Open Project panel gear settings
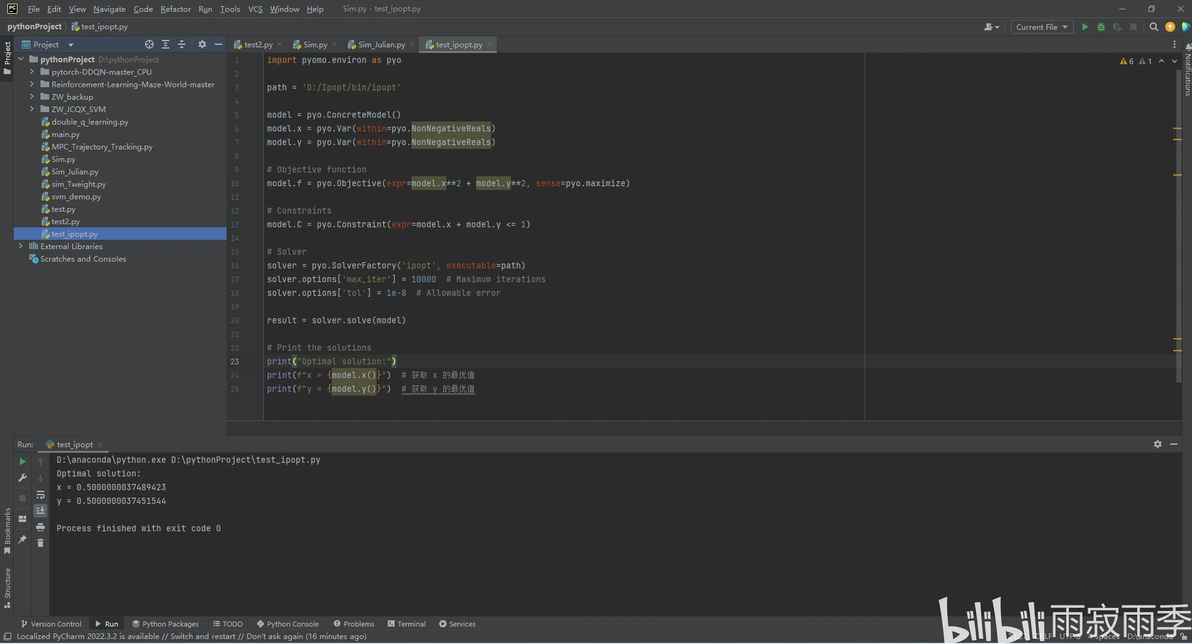The image size is (1192, 644). [202, 45]
